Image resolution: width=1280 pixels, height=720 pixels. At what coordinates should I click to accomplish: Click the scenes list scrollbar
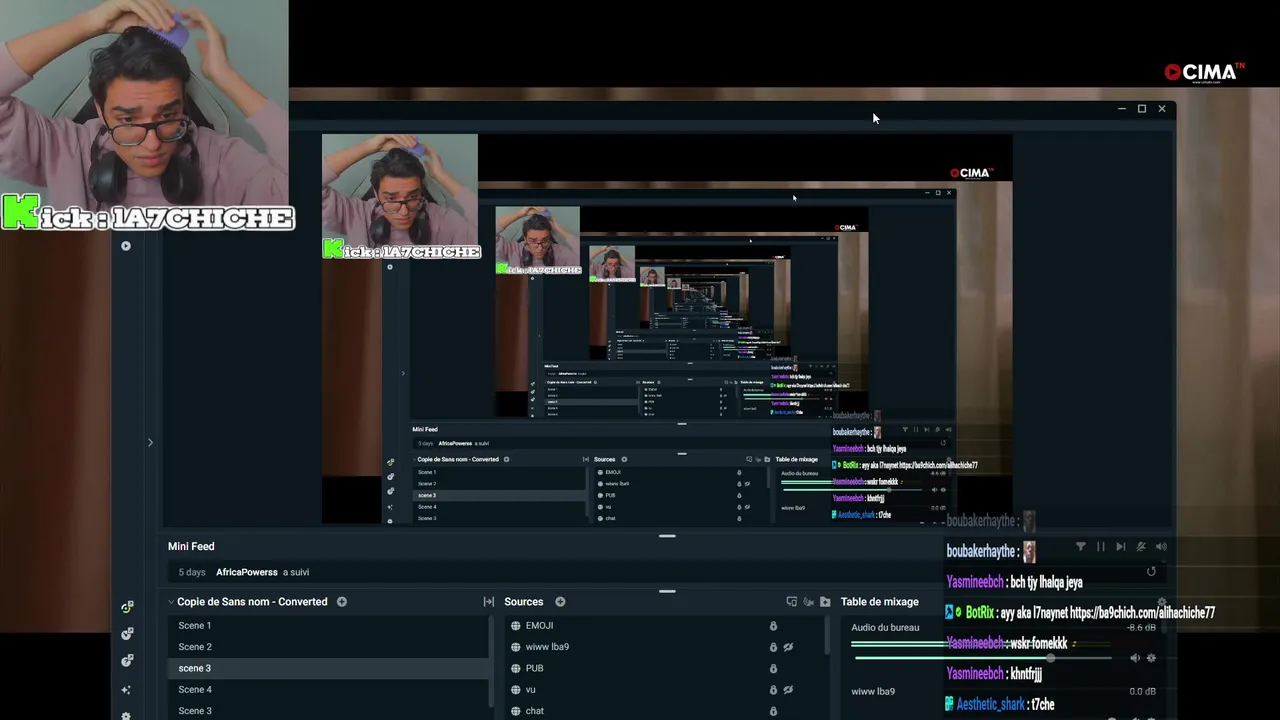coord(492,660)
